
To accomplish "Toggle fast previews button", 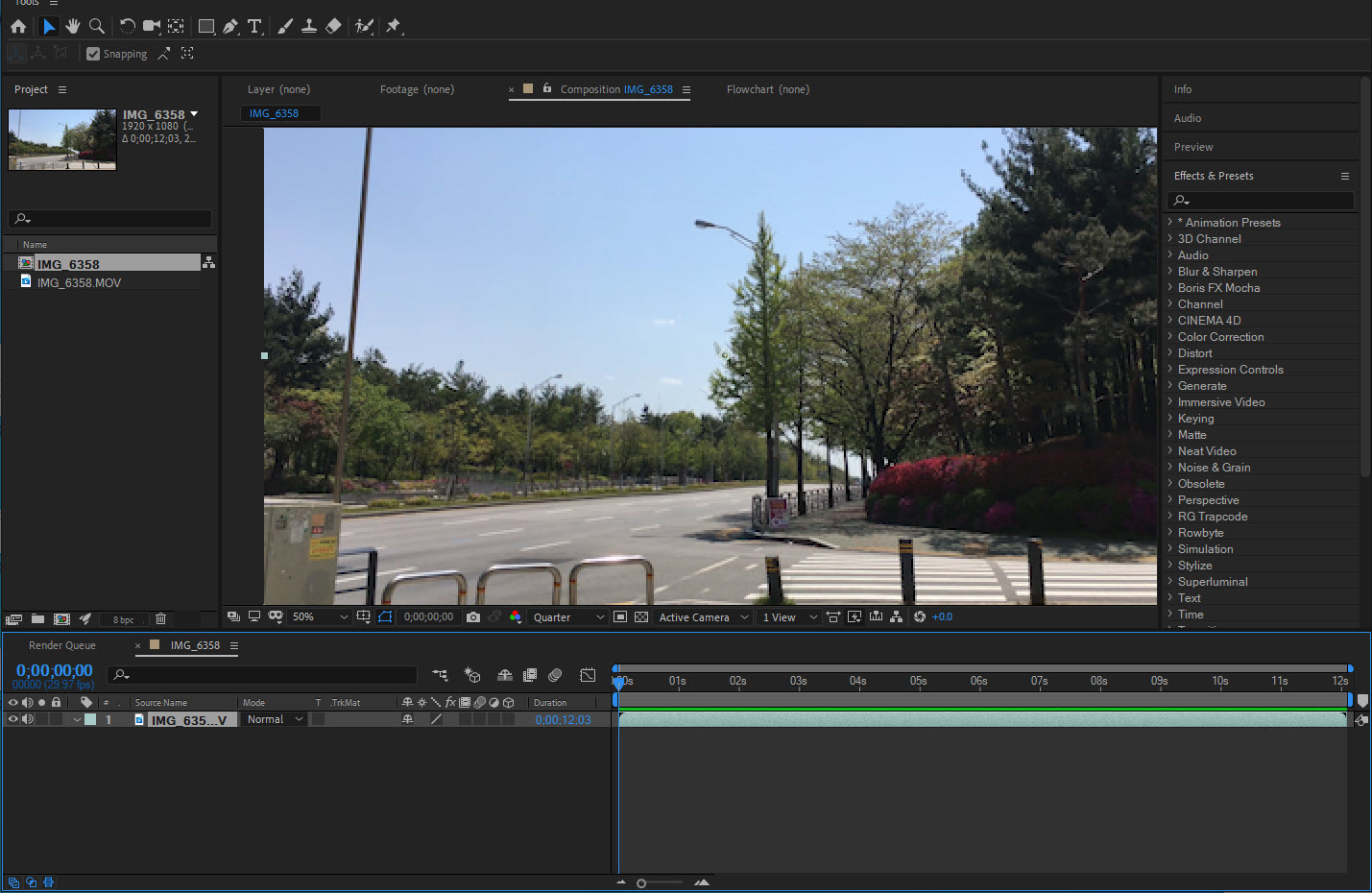I will coord(854,616).
